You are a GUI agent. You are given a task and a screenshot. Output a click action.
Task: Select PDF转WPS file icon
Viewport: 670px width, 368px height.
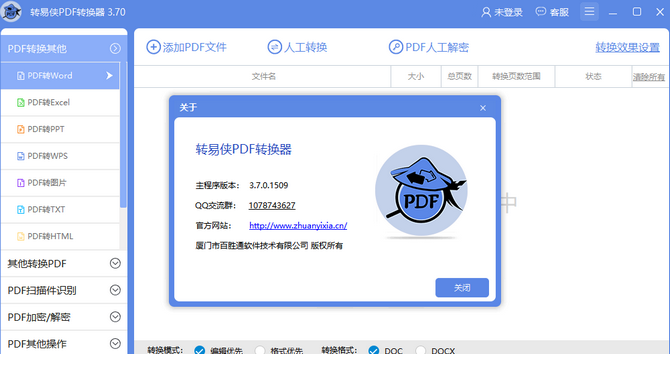coord(21,156)
